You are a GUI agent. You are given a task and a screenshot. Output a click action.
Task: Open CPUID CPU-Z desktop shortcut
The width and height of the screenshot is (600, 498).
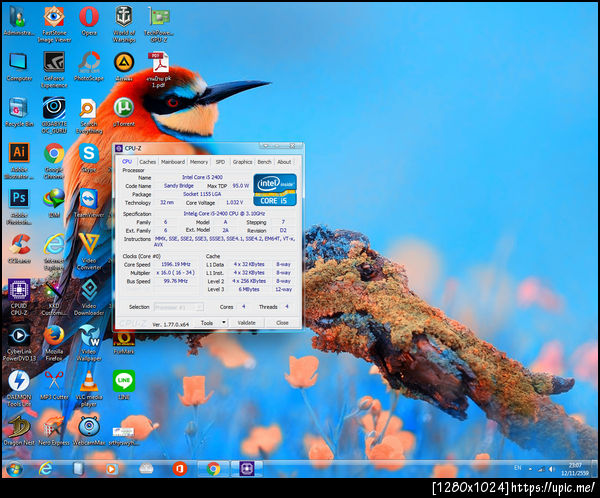point(19,297)
